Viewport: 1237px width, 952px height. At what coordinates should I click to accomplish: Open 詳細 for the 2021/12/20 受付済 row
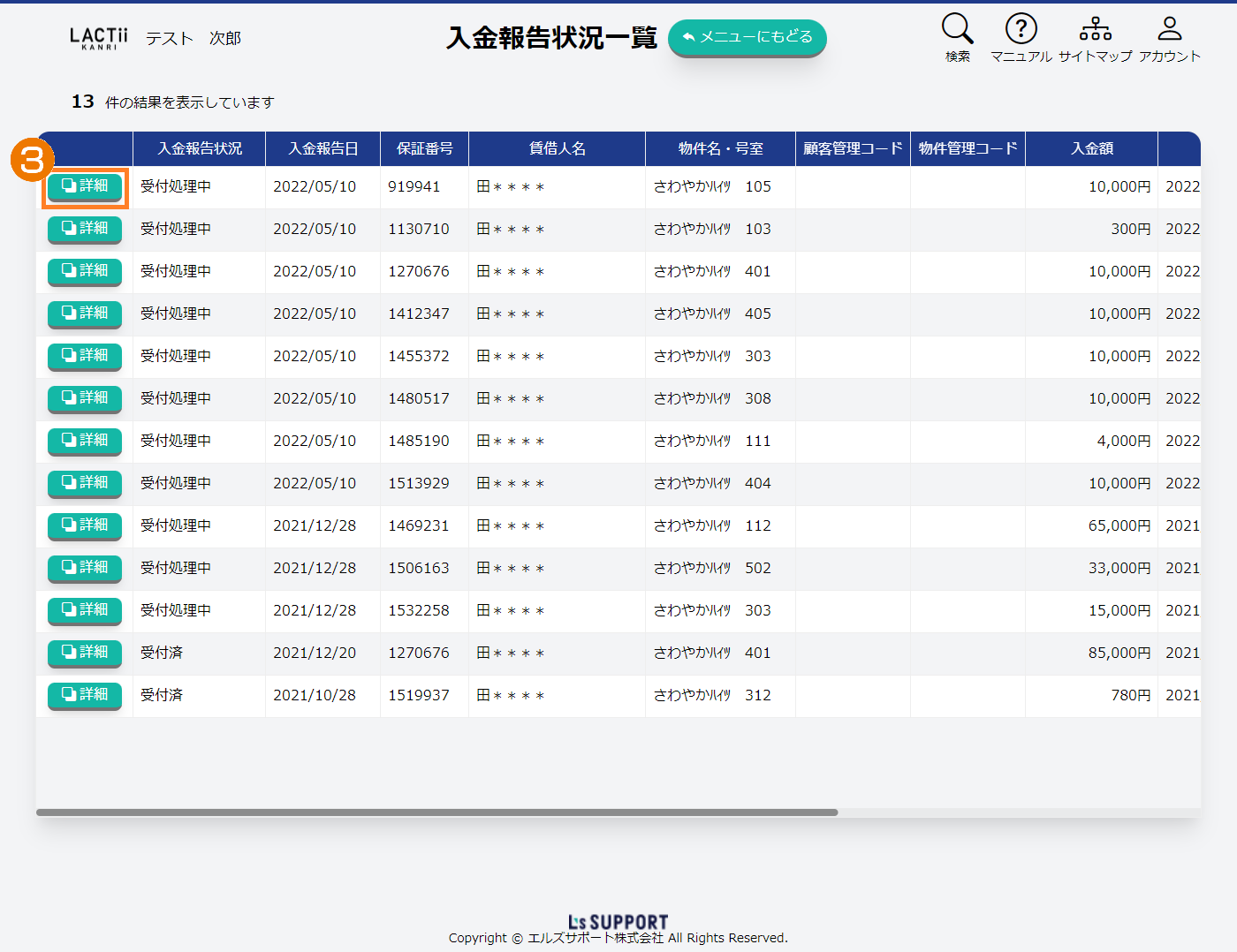(x=85, y=653)
